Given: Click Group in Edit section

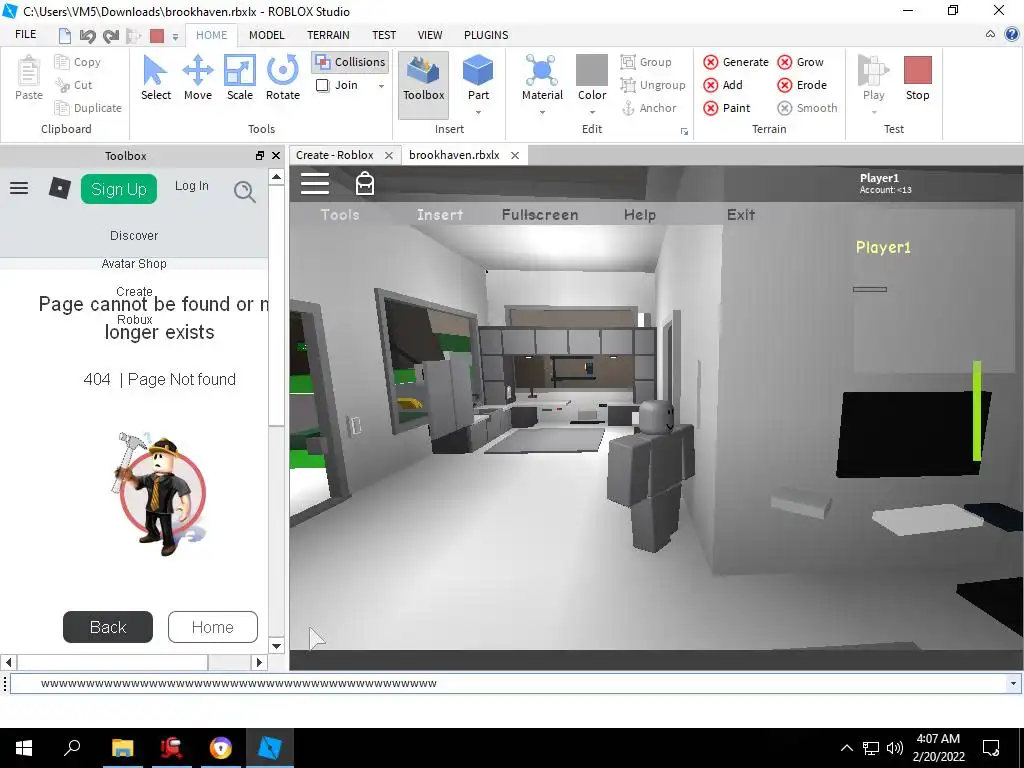Looking at the screenshot, I should [646, 62].
